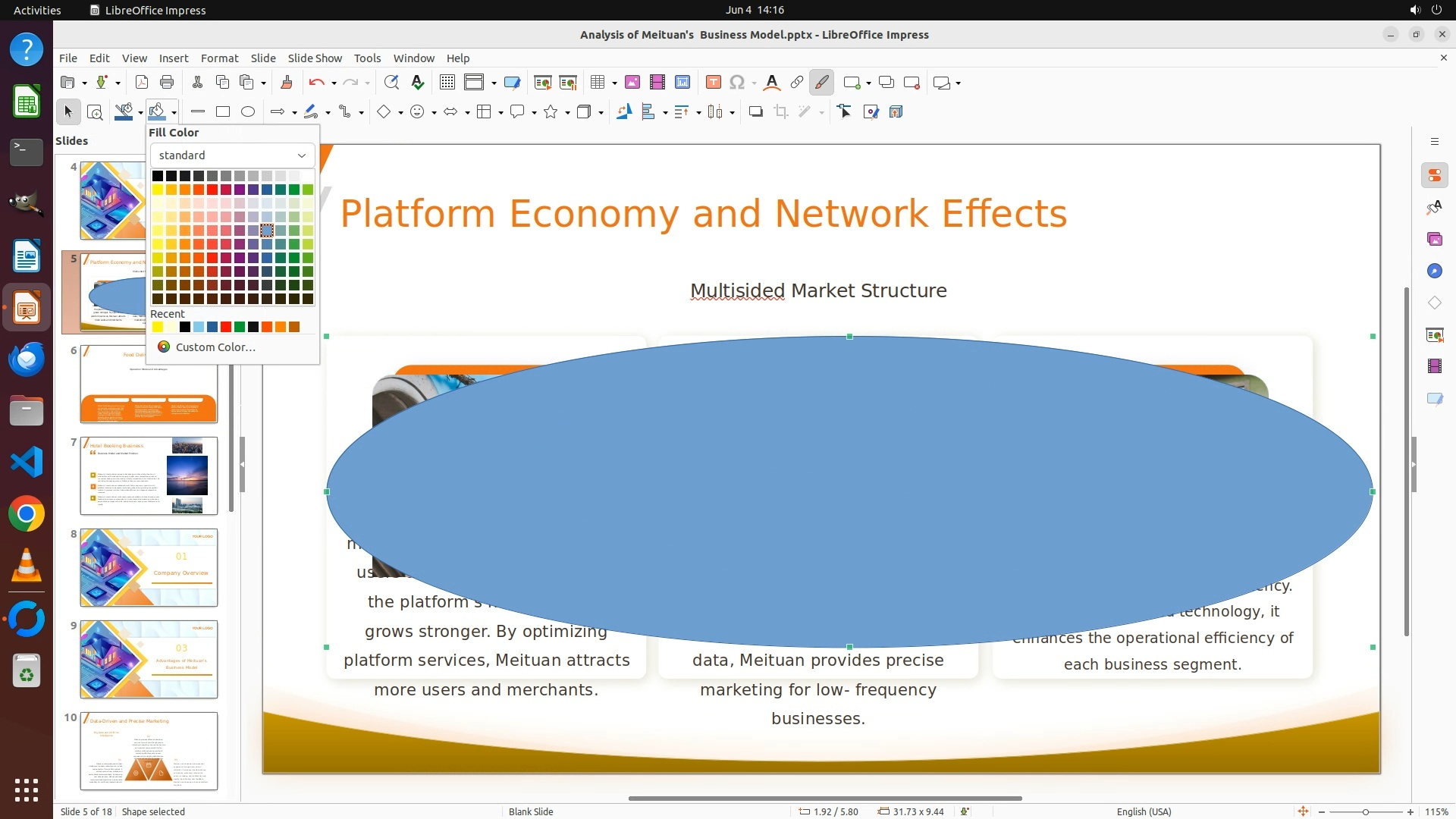Pick the red swatch in Recent colors
Screen dimensions: 1456x819
[226, 327]
